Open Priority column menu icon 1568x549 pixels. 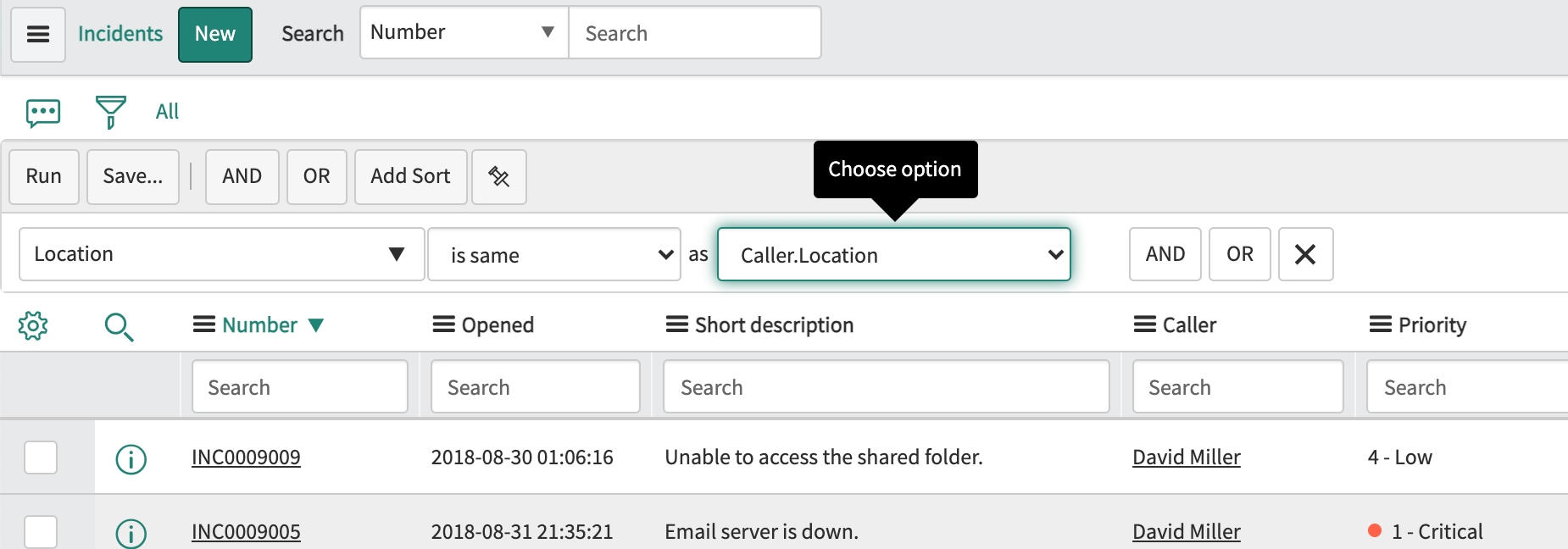click(x=1381, y=324)
